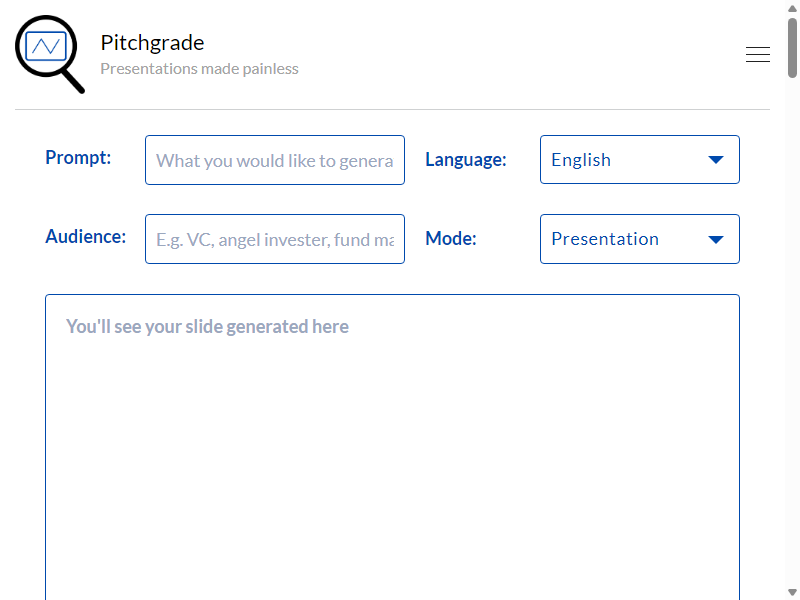
Task: Open the hamburger menu
Action: tap(758, 54)
